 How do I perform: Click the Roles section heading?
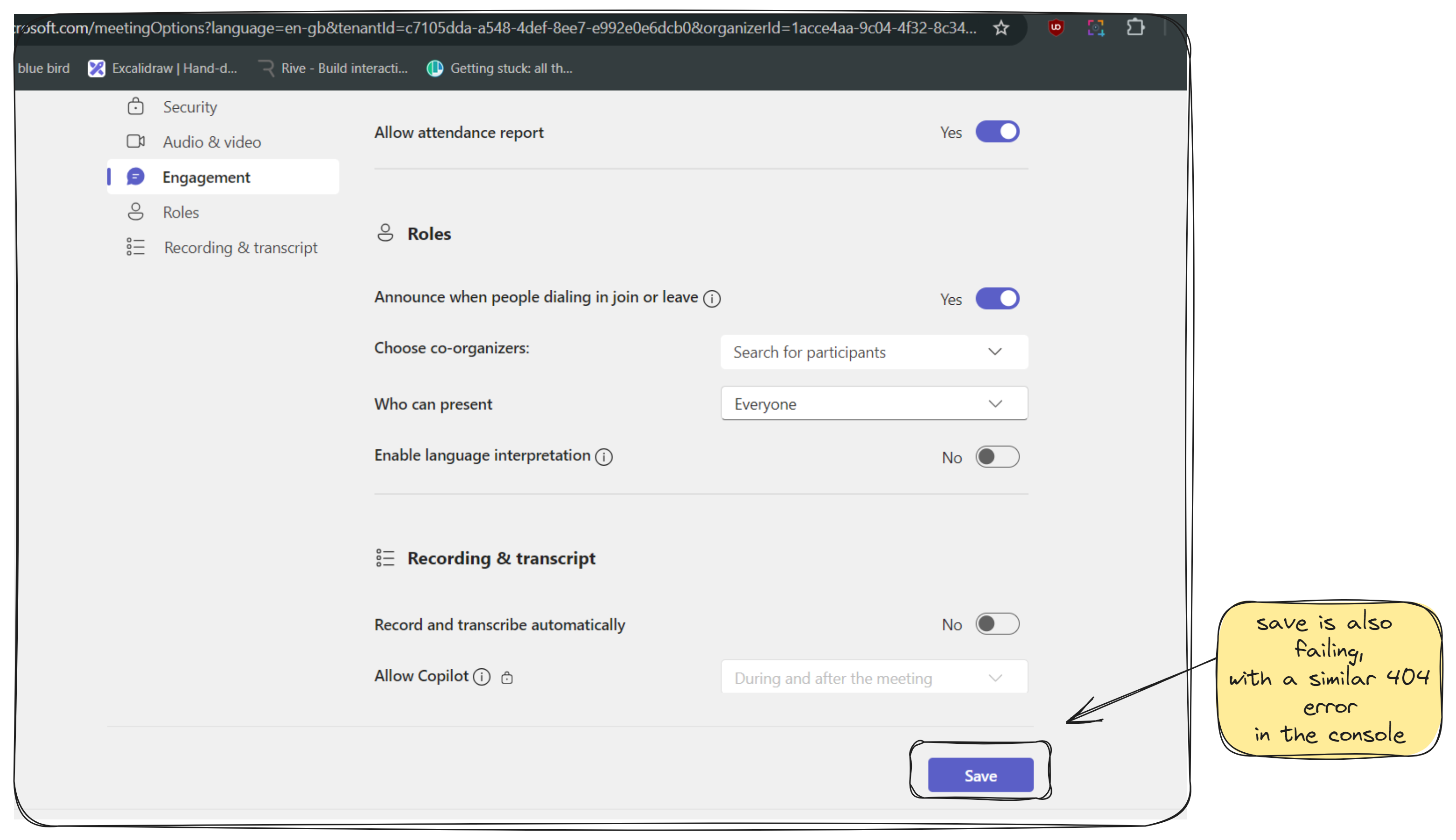429,234
